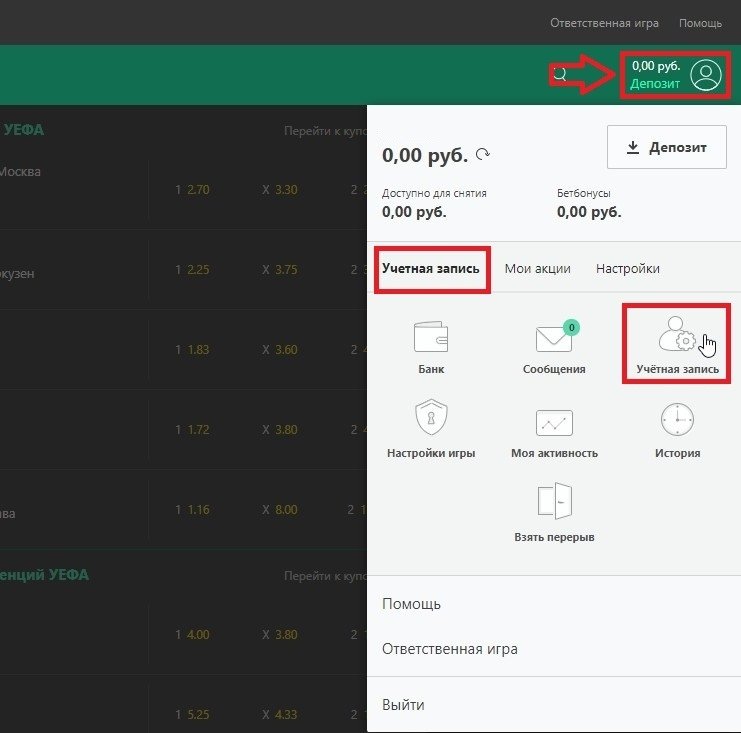
Task: Open Настройки игры shield icon
Action: pos(431,421)
